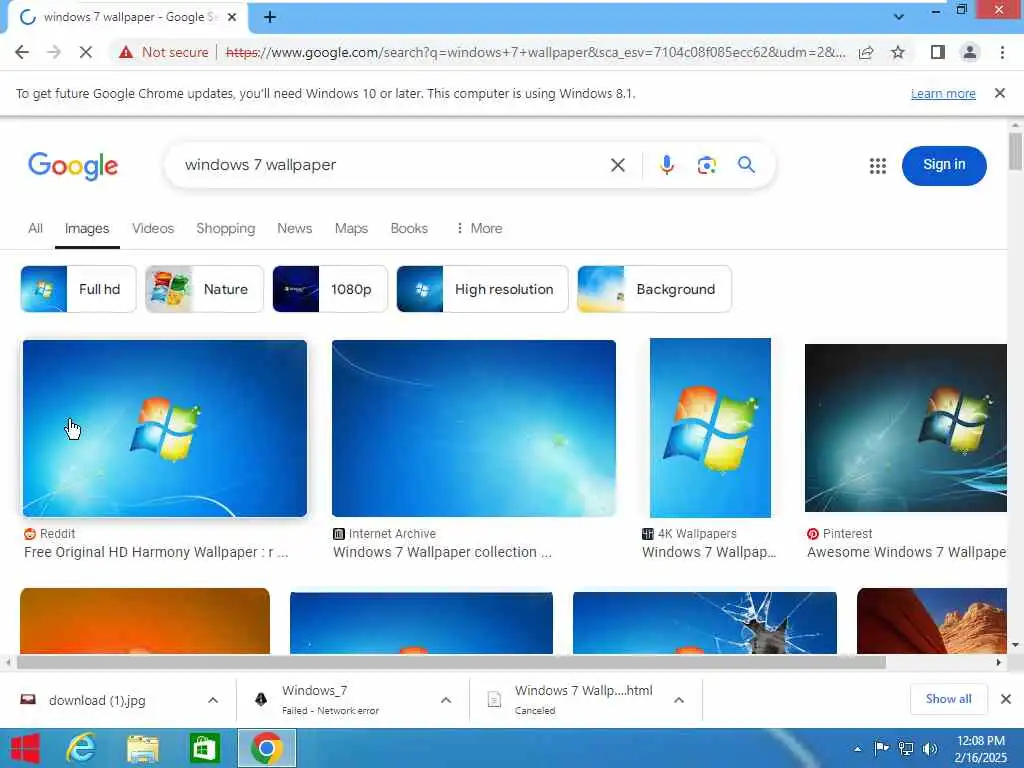Open the cracked screen wallpaper thumbnail
1024x768 pixels.
pyautogui.click(x=705, y=622)
